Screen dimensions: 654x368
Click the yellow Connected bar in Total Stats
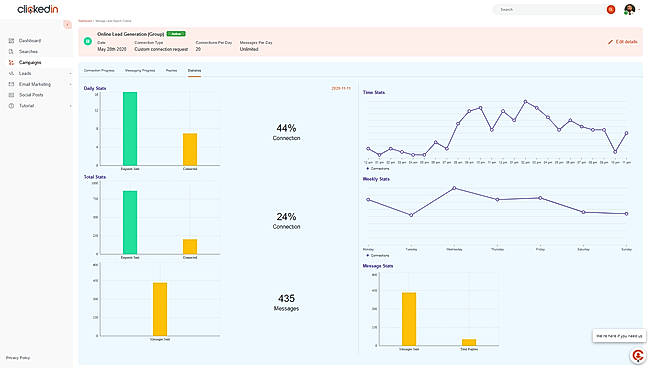190,247
